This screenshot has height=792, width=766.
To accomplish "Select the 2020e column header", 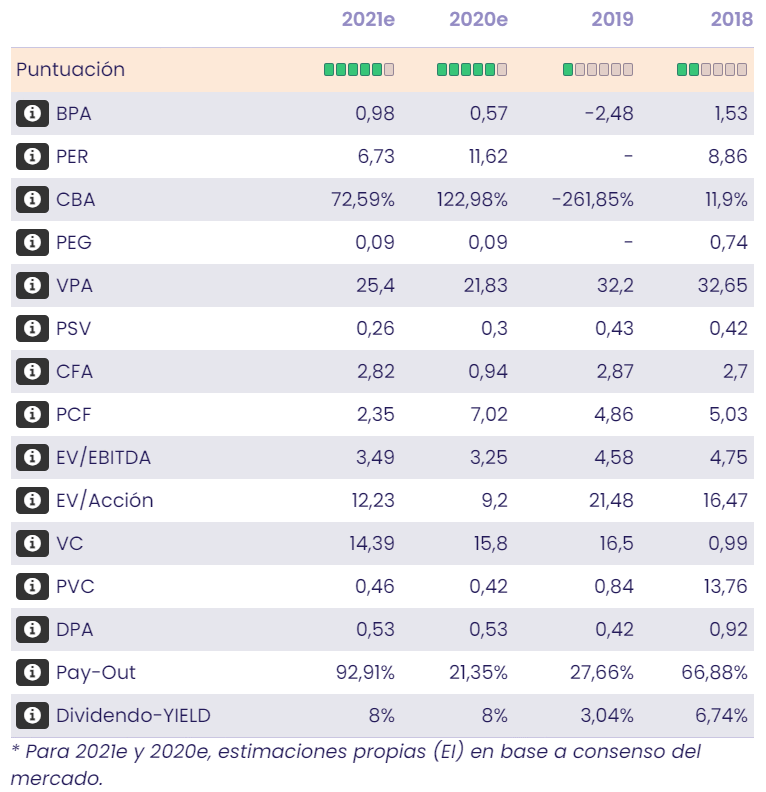I will pyautogui.click(x=478, y=19).
